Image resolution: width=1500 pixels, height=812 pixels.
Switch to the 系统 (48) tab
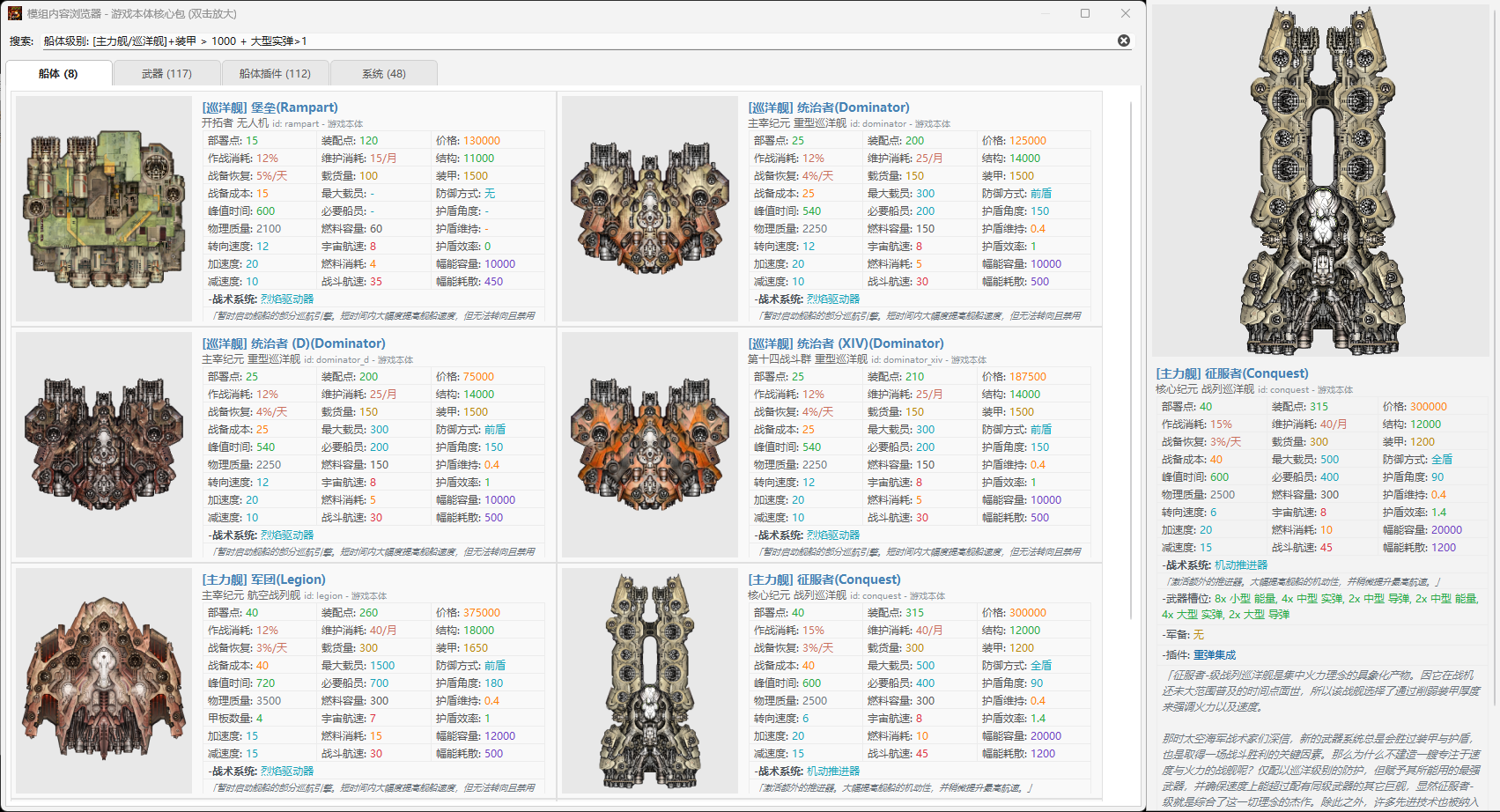pos(384,74)
